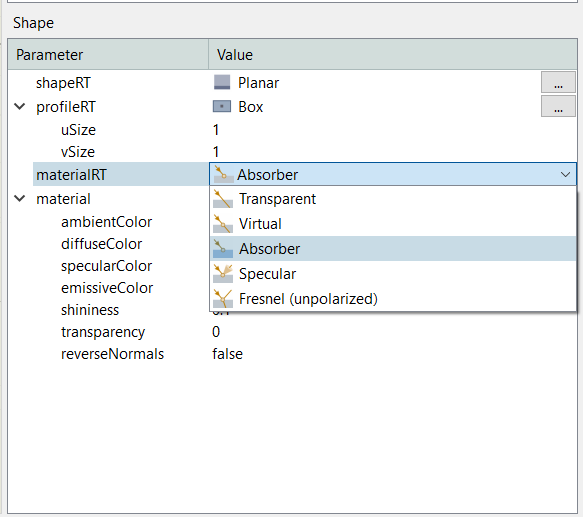
Task: Select Specular material option
Action: [393, 274]
